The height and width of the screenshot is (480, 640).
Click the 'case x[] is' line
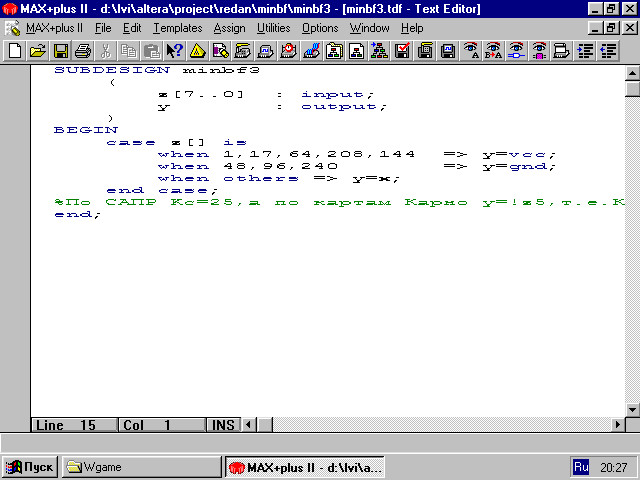(176, 142)
